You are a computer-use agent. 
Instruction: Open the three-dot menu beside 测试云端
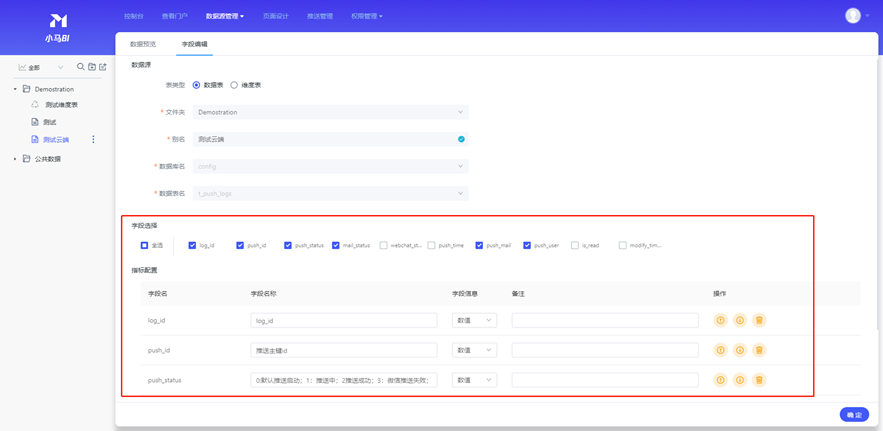[94, 140]
